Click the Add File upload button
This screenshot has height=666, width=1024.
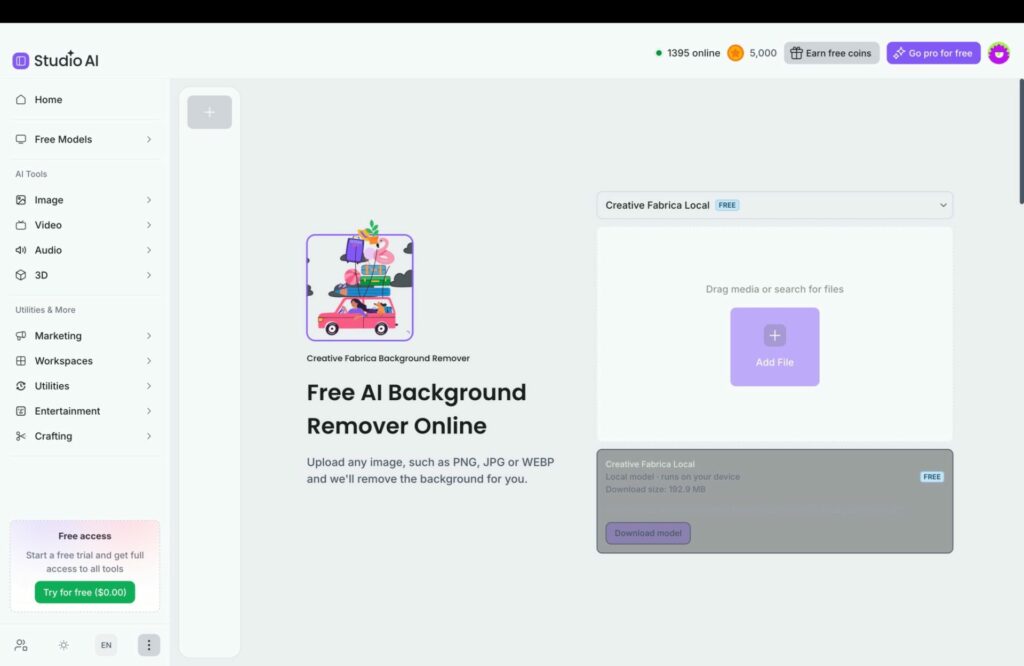click(775, 347)
